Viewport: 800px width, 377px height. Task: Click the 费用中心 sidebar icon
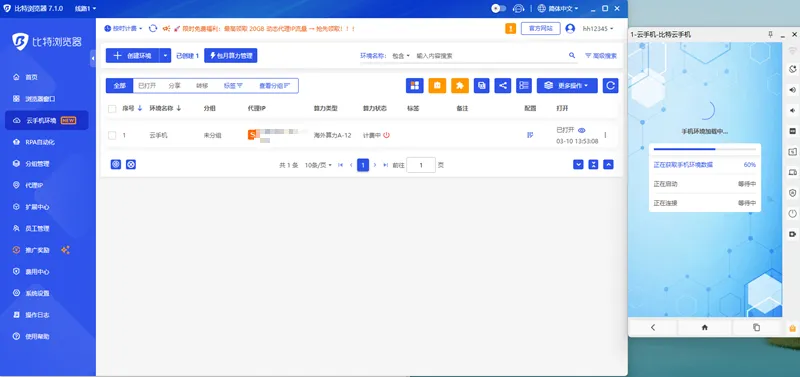(x=16, y=272)
